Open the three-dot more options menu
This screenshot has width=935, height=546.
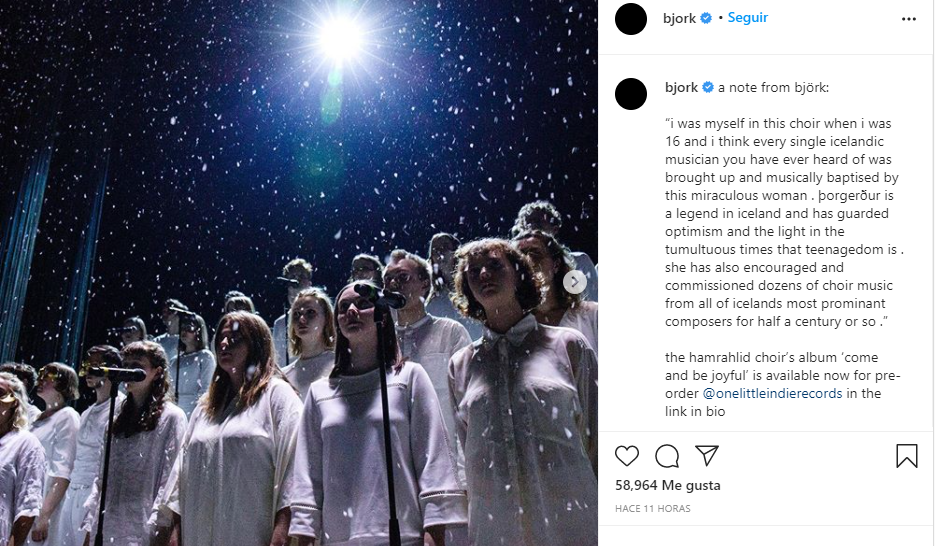[x=908, y=19]
